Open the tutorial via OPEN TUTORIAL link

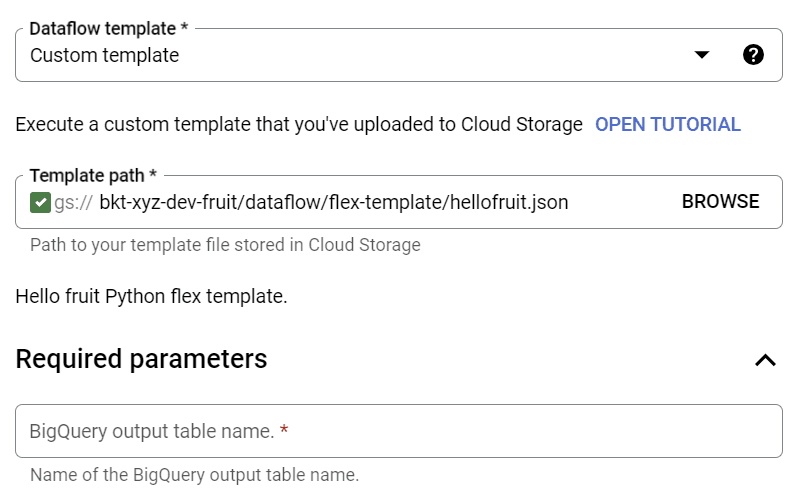coord(667,124)
